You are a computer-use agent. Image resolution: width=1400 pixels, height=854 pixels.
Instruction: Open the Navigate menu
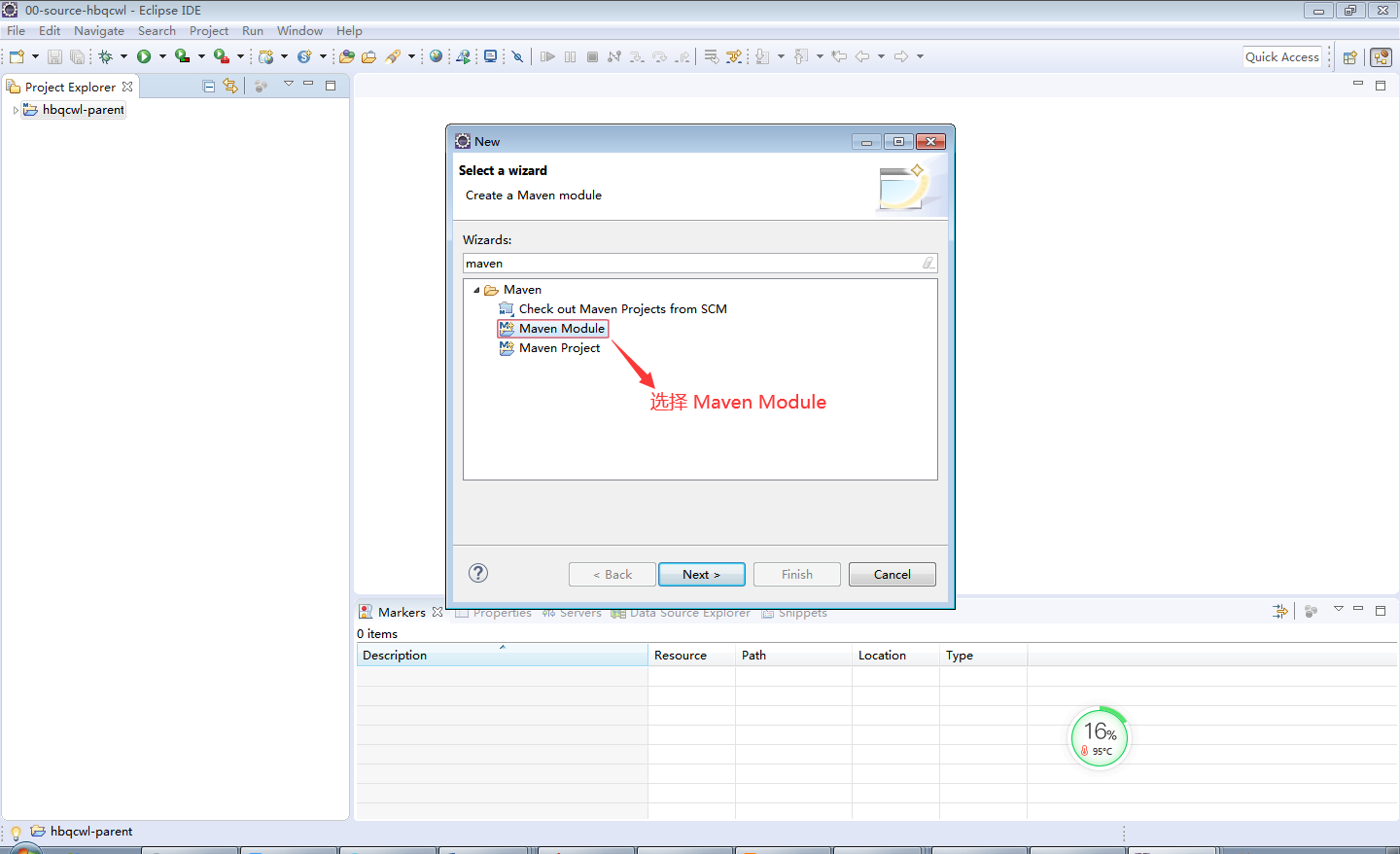[x=99, y=31]
